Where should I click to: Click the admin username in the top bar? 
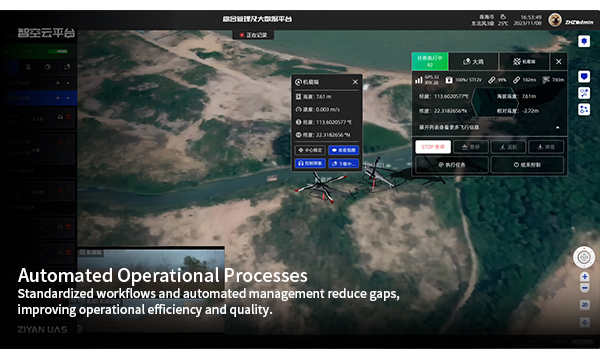[579, 22]
